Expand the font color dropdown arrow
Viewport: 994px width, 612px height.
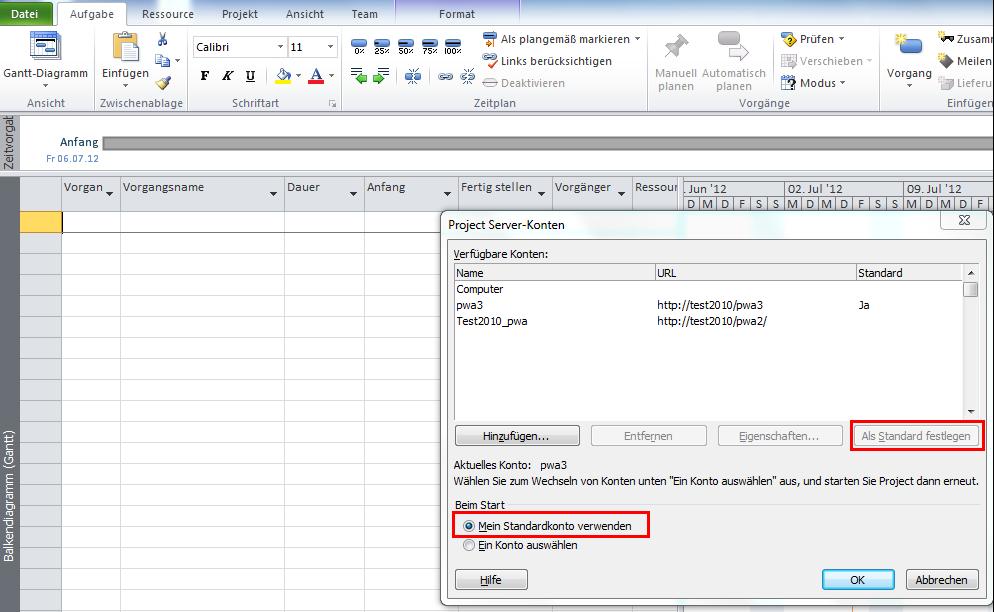click(x=332, y=76)
